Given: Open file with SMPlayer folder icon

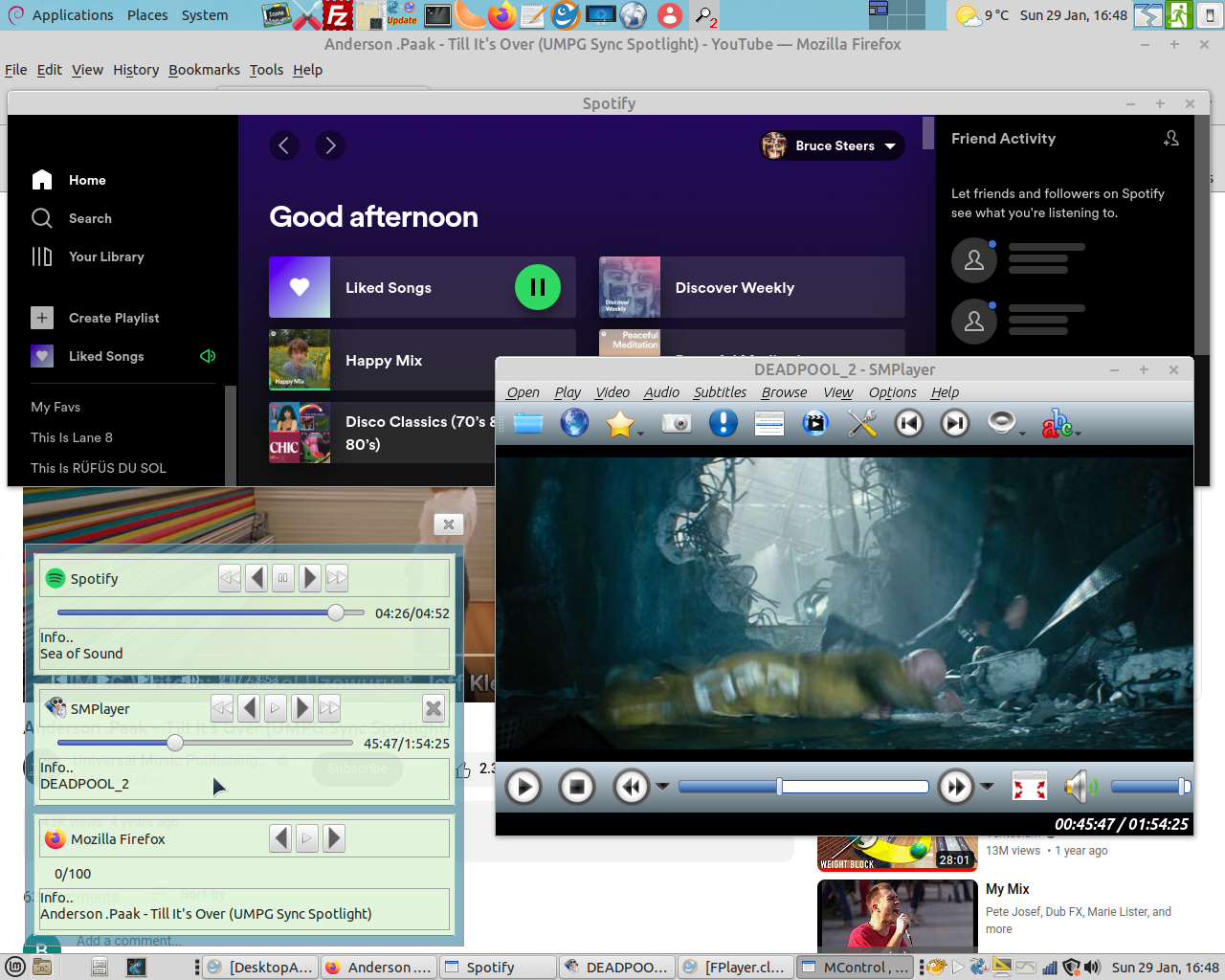Looking at the screenshot, I should (x=527, y=423).
